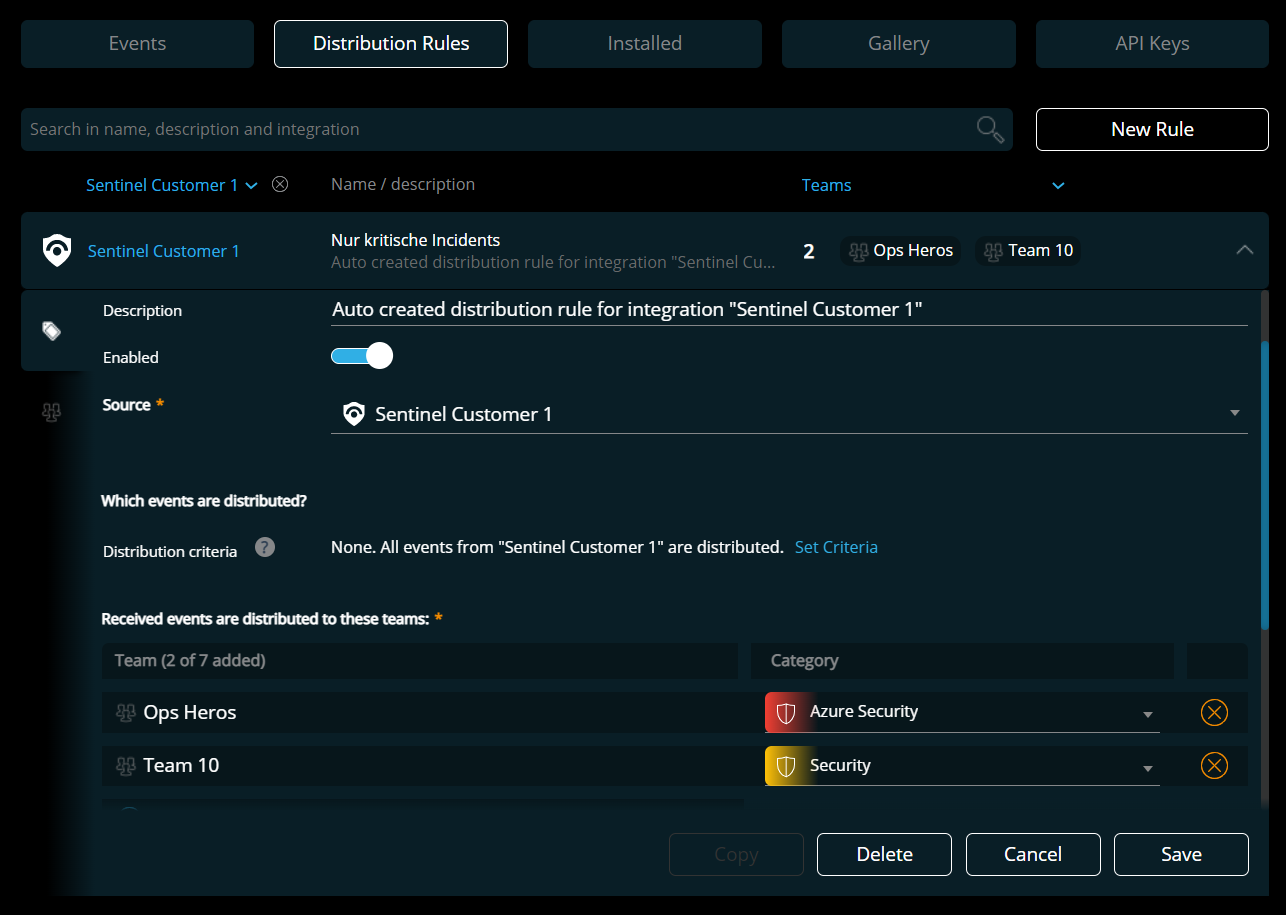
Task: Click the red Azure Security shield swatch
Action: click(x=785, y=713)
